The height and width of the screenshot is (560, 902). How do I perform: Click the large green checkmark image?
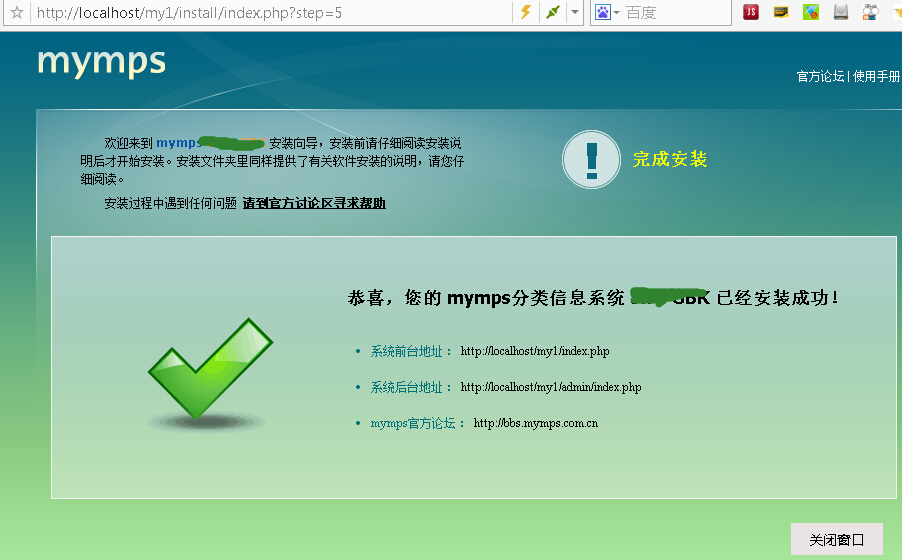[x=210, y=370]
